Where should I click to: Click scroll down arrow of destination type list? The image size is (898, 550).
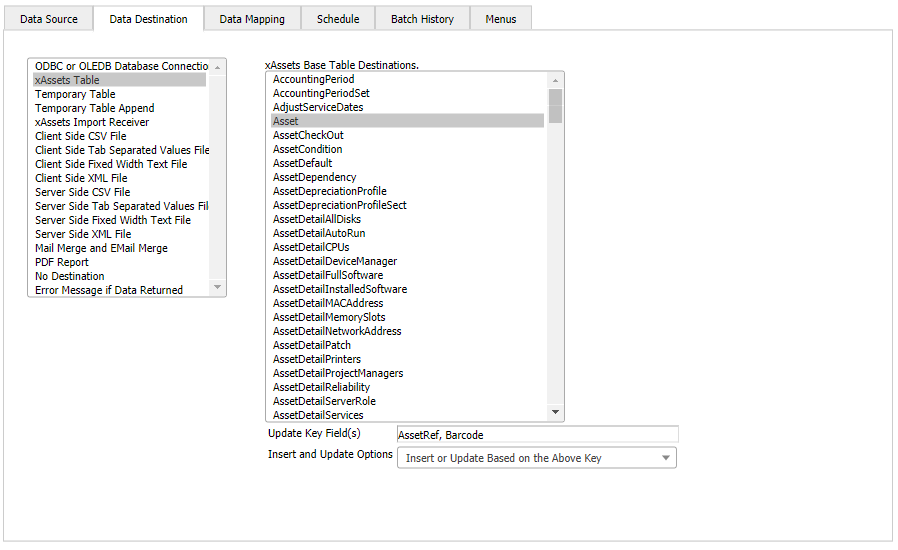point(218,287)
